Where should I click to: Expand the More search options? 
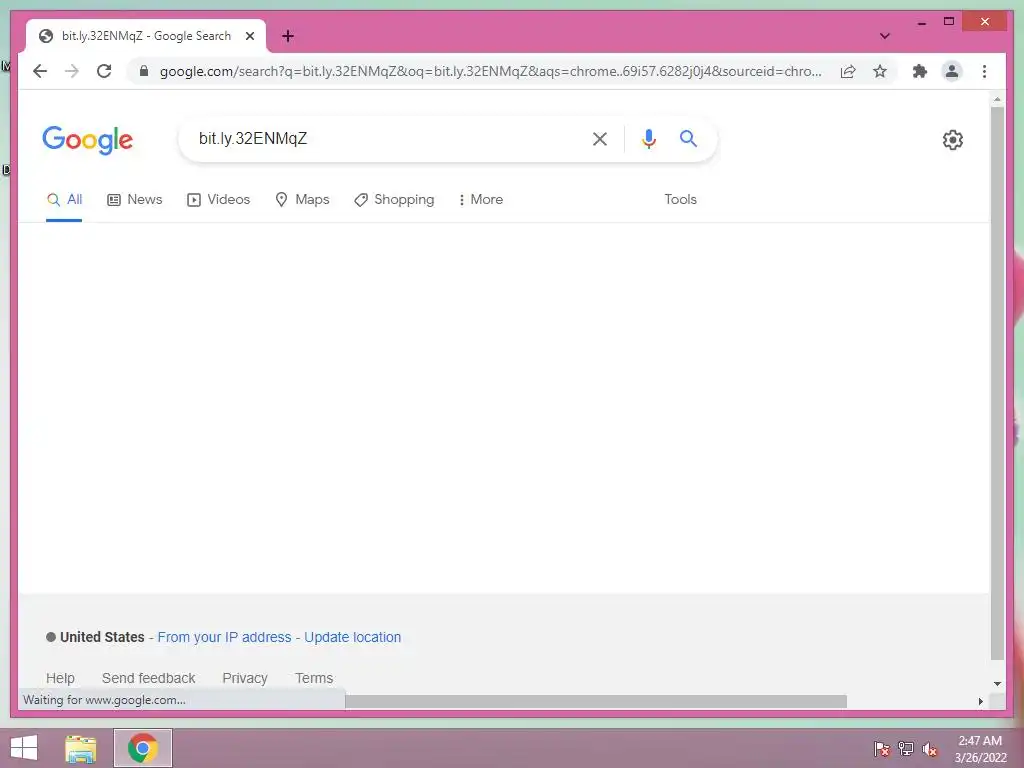click(x=481, y=199)
